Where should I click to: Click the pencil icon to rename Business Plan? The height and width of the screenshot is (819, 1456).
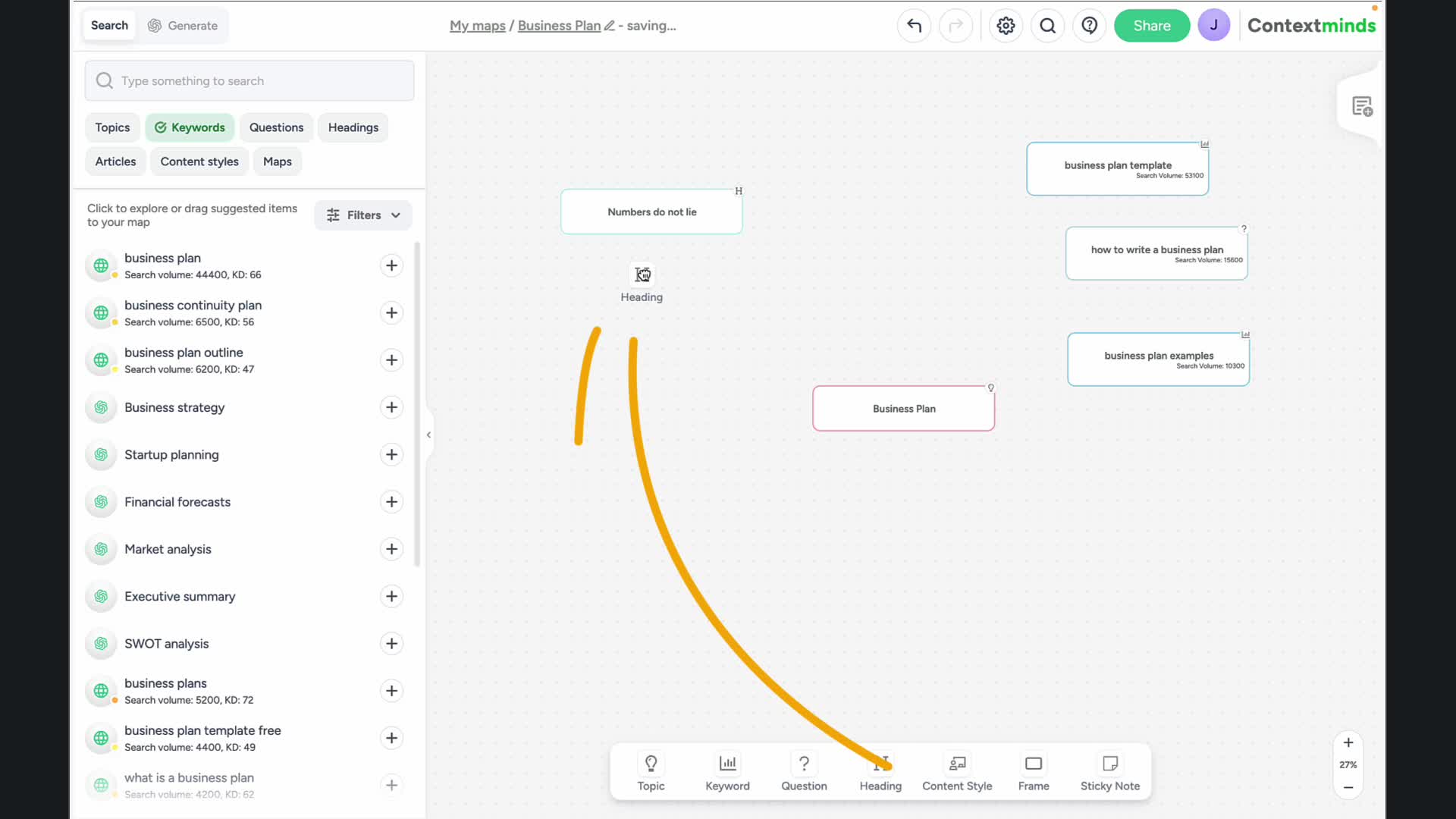point(609,26)
